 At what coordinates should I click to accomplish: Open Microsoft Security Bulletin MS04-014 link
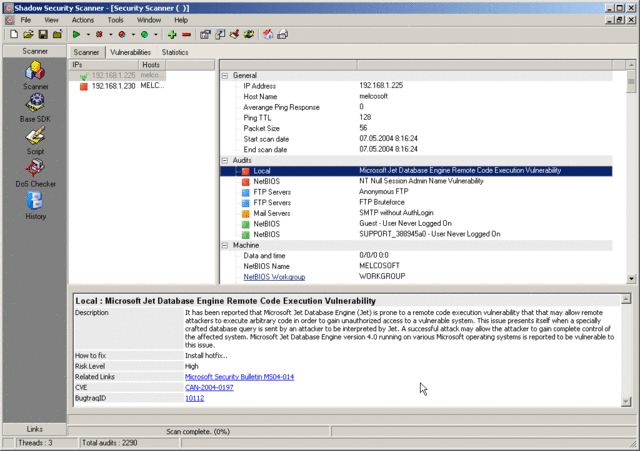pos(240,377)
